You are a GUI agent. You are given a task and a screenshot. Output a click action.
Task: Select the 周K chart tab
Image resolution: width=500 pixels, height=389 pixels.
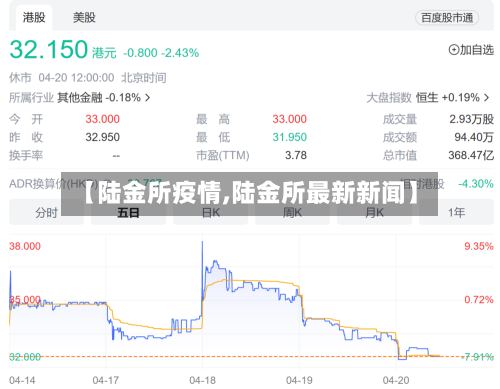point(292,212)
